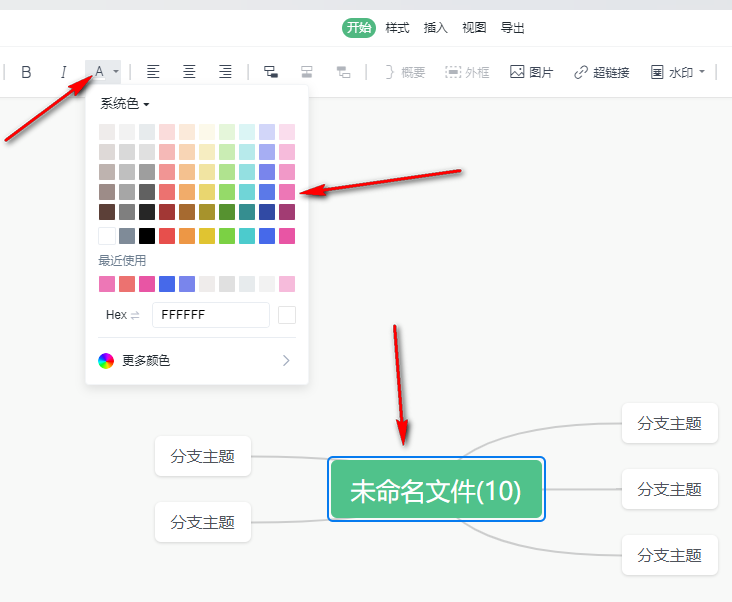Insert a subtopic with the child node icon
Screen dimensions: 732x602
coord(271,72)
